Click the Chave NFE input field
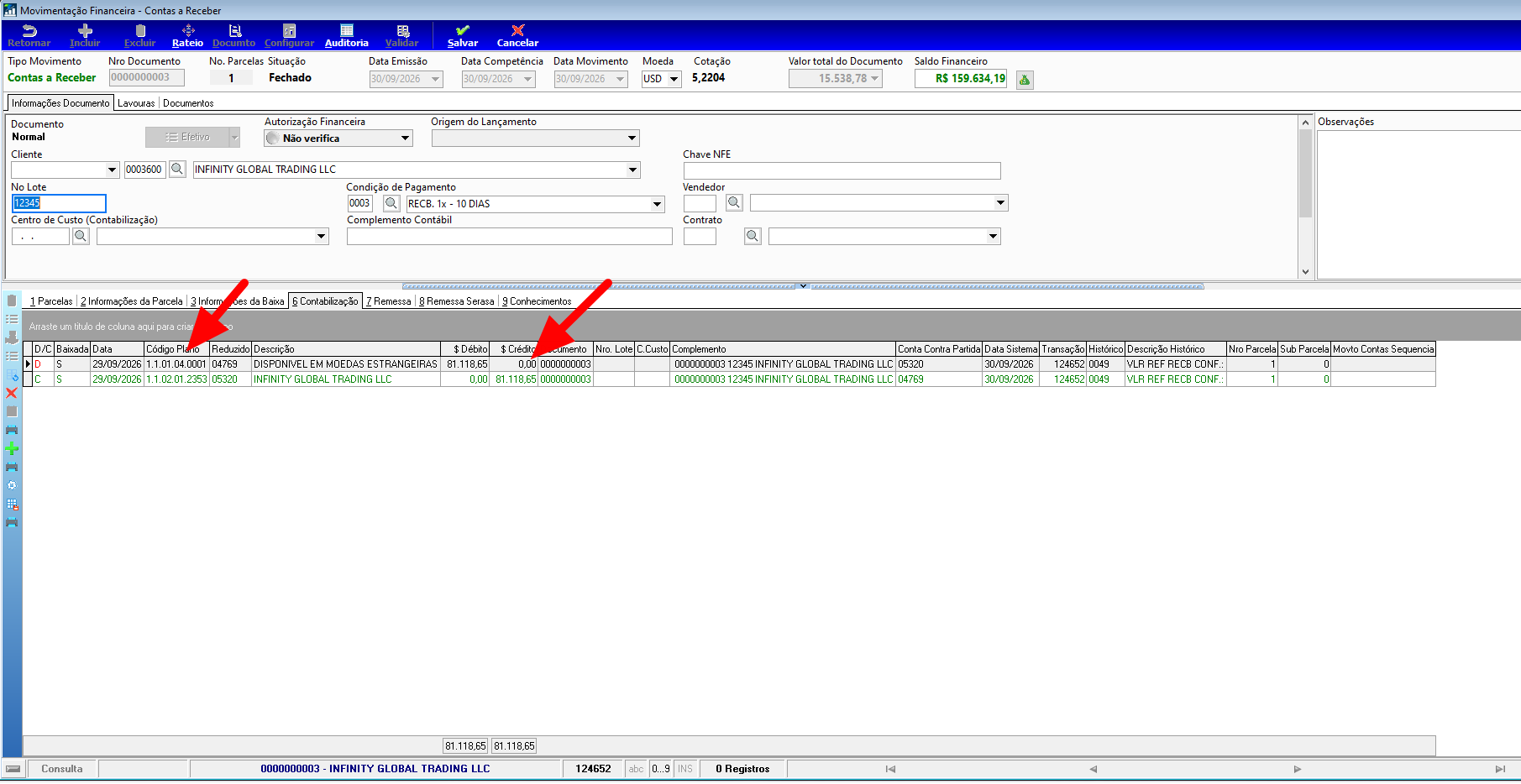 pyautogui.click(x=842, y=170)
